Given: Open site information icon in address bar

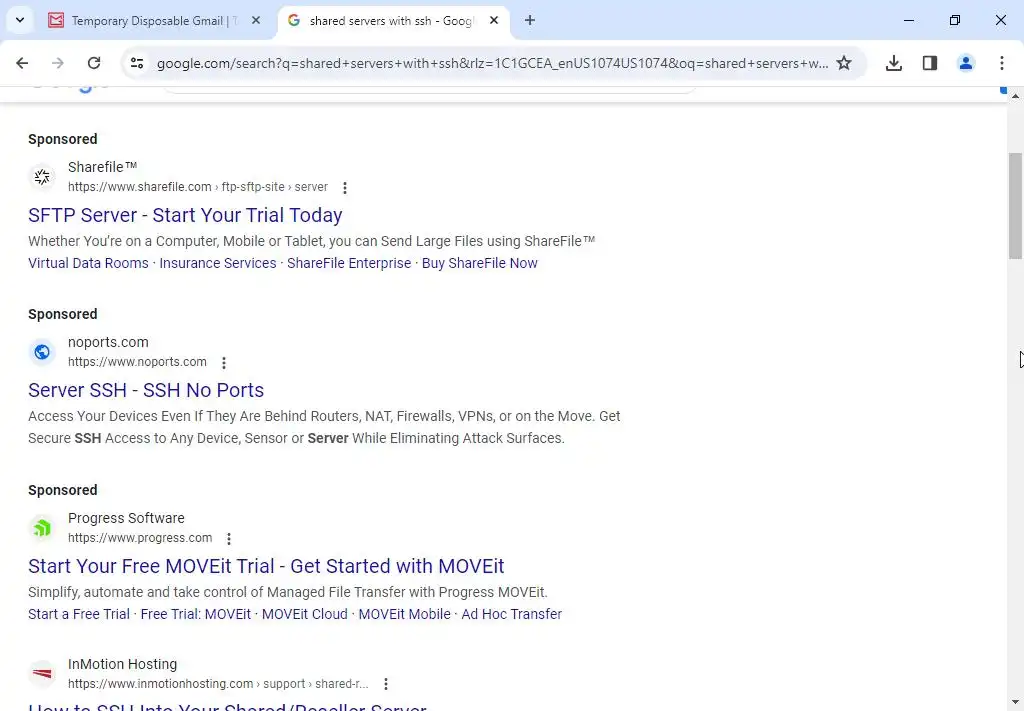Looking at the screenshot, I should tap(136, 63).
